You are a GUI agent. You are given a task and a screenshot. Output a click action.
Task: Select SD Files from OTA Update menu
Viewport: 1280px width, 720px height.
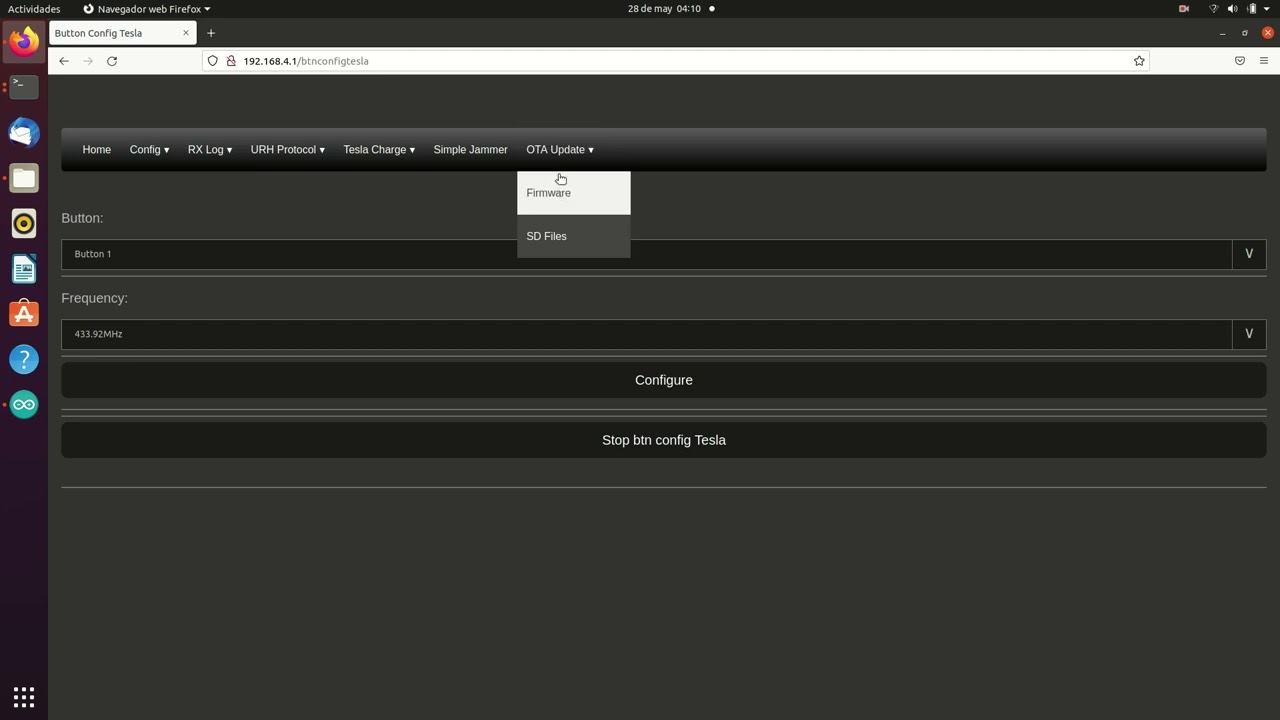[574, 236]
